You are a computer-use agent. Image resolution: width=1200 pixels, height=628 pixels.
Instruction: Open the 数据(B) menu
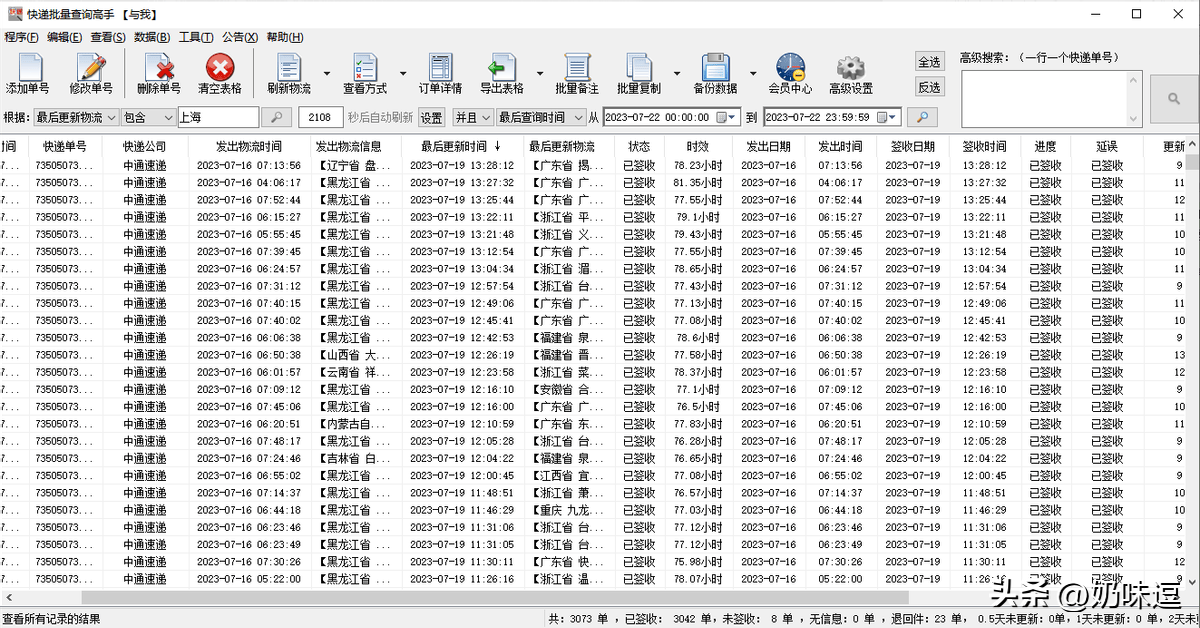[x=151, y=37]
